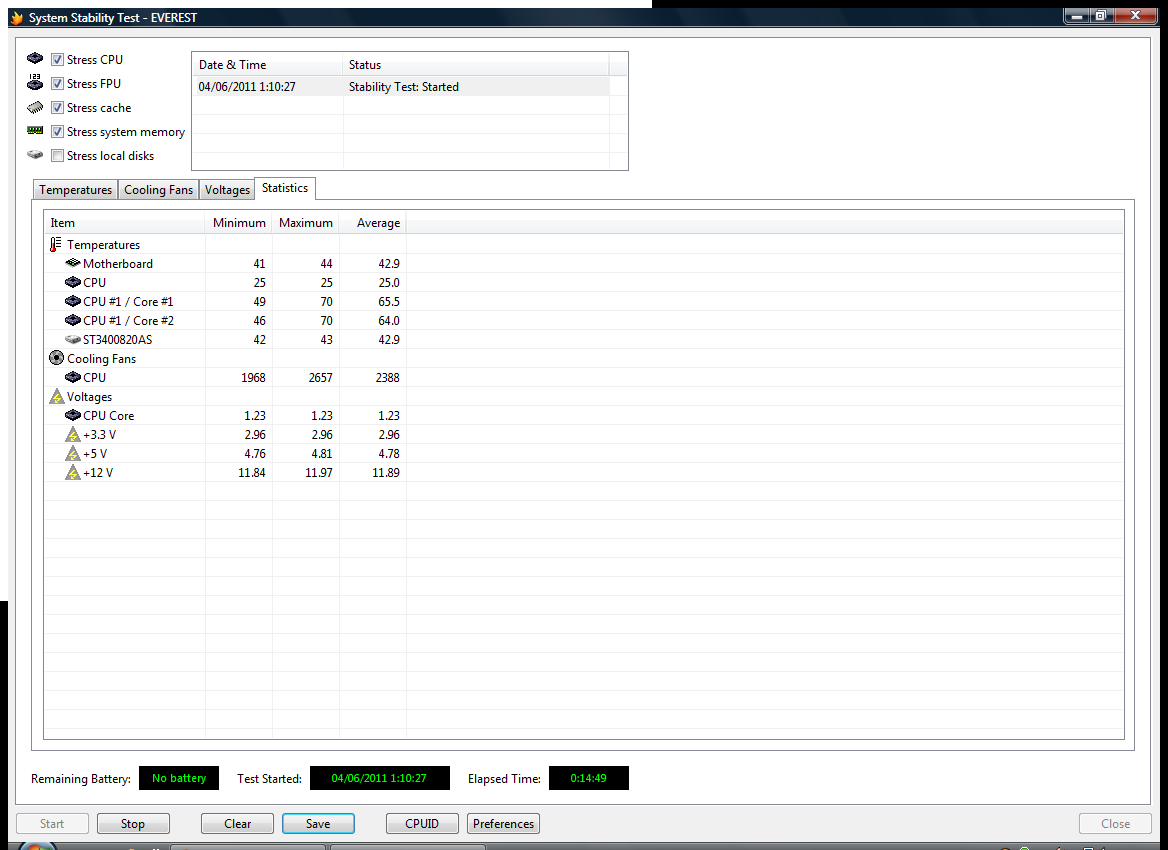Click the Cooling Fans group label

tap(101, 358)
